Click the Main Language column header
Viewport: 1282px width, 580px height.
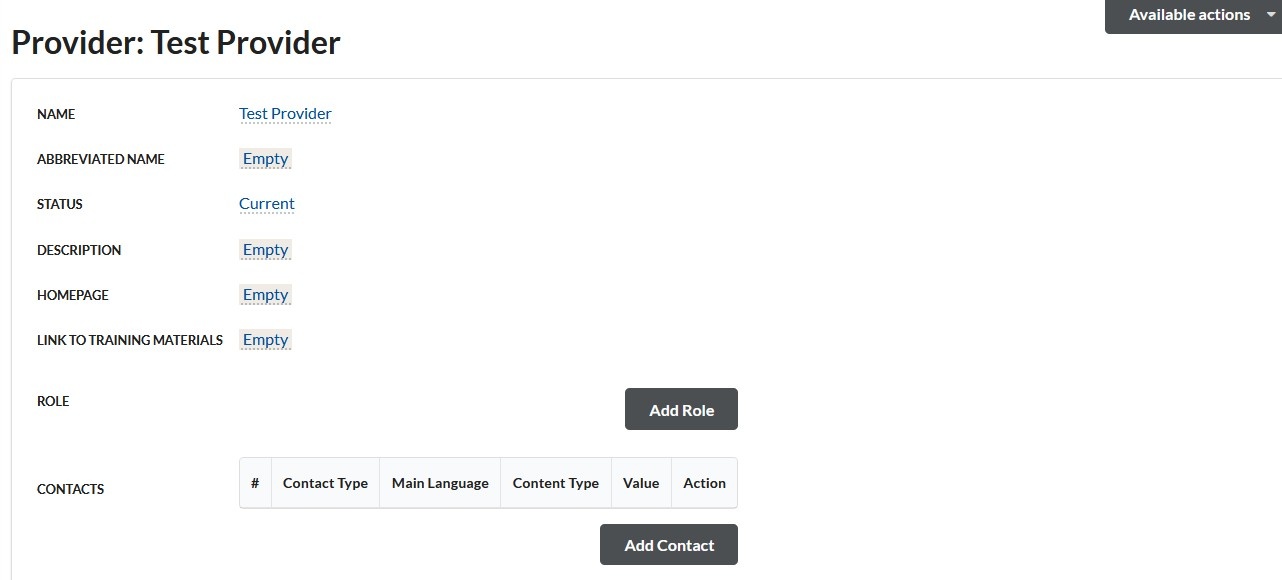click(x=440, y=483)
